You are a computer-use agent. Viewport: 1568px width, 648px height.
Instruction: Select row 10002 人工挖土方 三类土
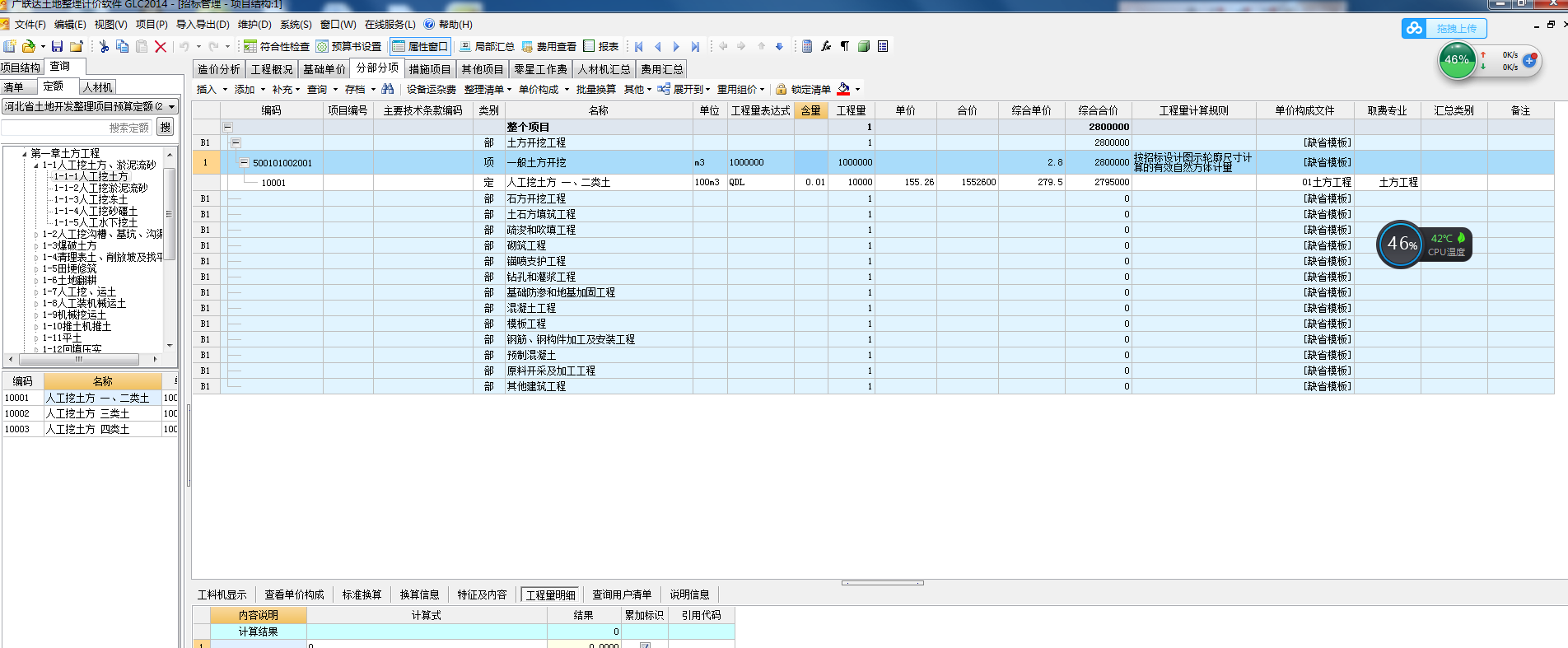pyautogui.click(x=90, y=413)
